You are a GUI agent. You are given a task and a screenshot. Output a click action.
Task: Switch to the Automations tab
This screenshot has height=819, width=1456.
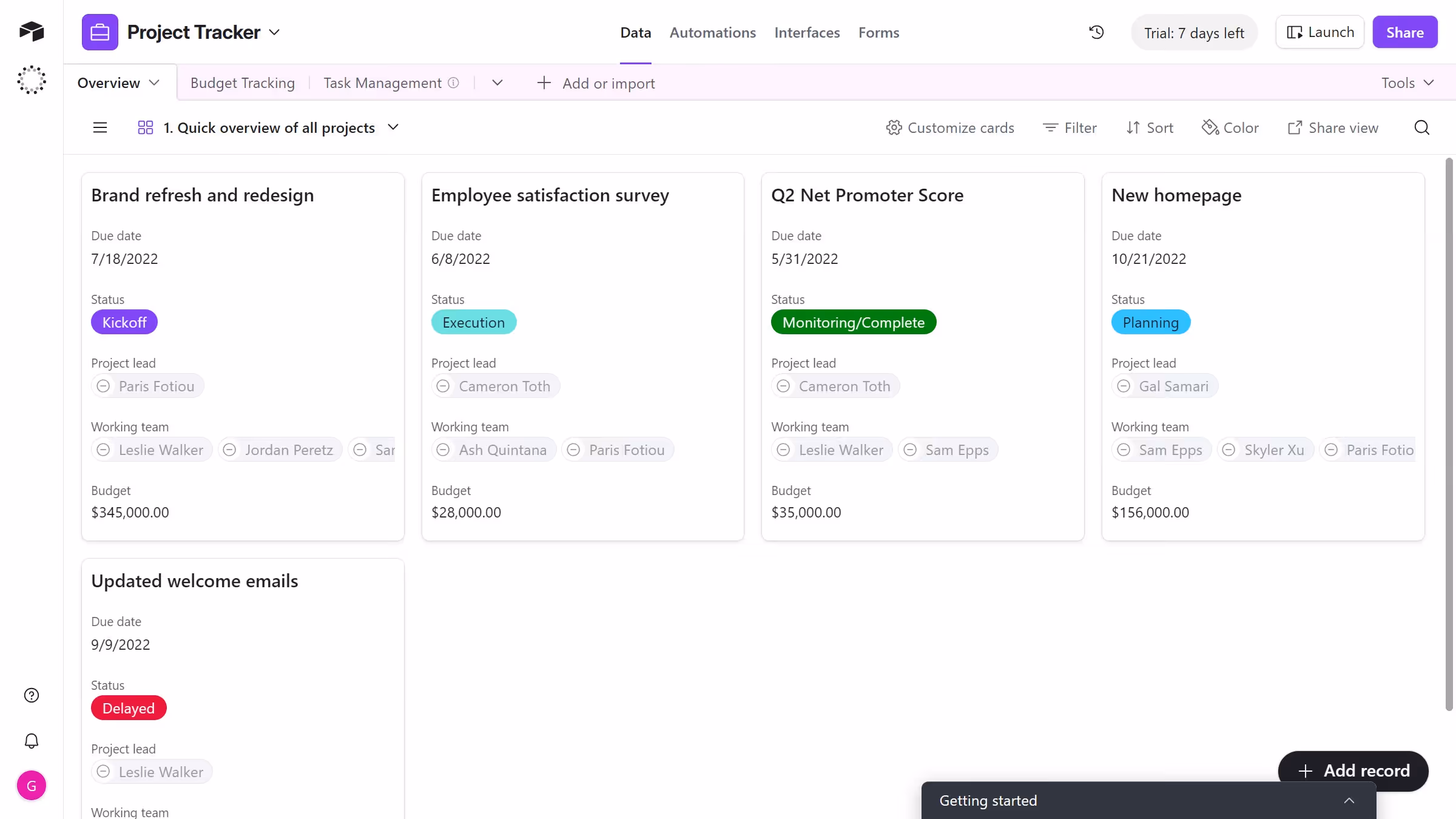point(713,32)
